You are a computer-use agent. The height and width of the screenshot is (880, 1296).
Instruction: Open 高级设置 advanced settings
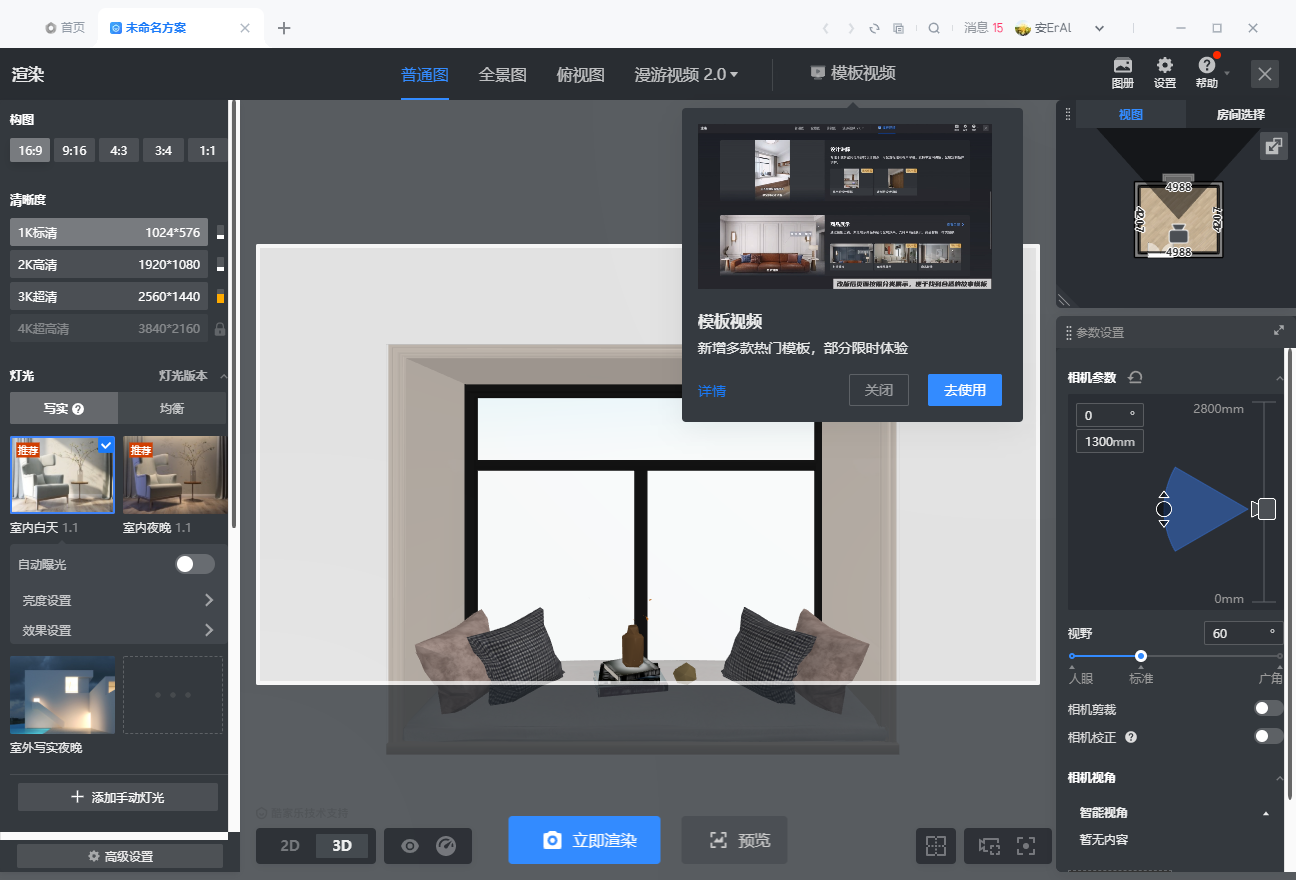click(120, 856)
